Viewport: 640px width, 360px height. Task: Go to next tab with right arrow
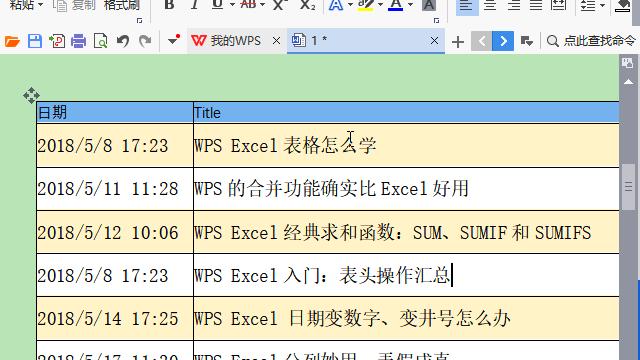click(503, 41)
